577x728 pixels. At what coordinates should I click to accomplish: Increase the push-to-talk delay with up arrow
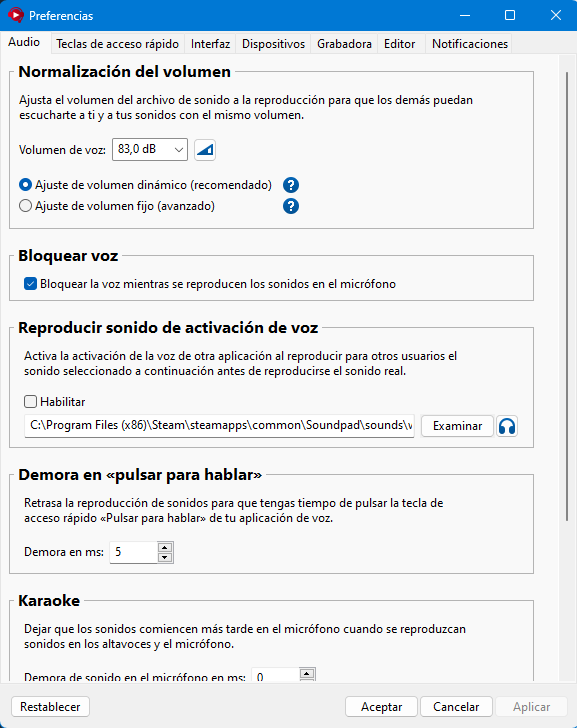click(x=165, y=547)
